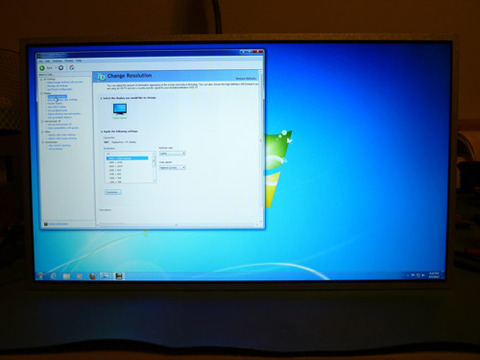The width and height of the screenshot is (480, 360).
Task: Select the highlighted native resolution list entry
Action: [127, 158]
